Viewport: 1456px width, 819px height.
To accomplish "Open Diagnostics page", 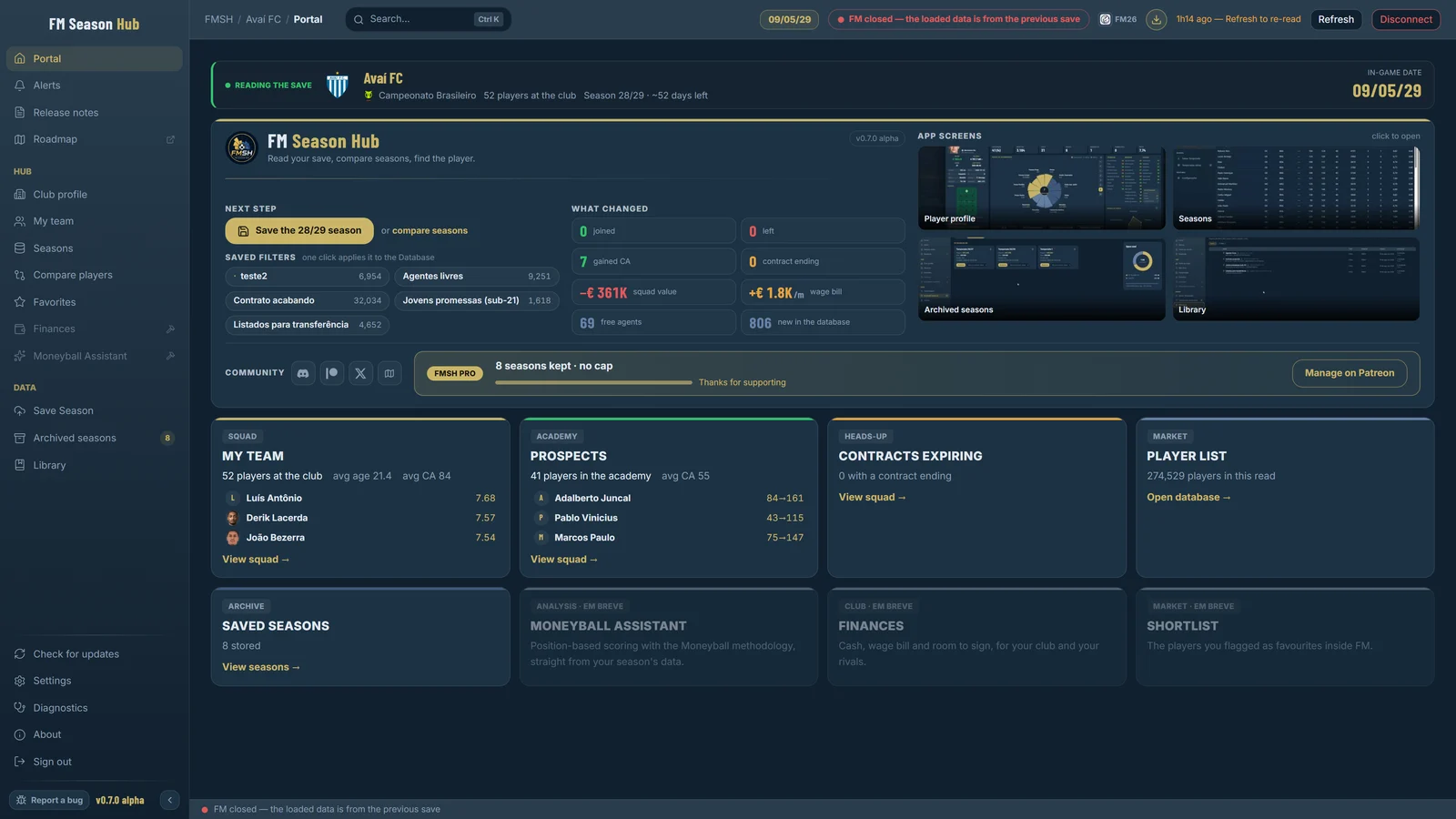I will click(95, 708).
